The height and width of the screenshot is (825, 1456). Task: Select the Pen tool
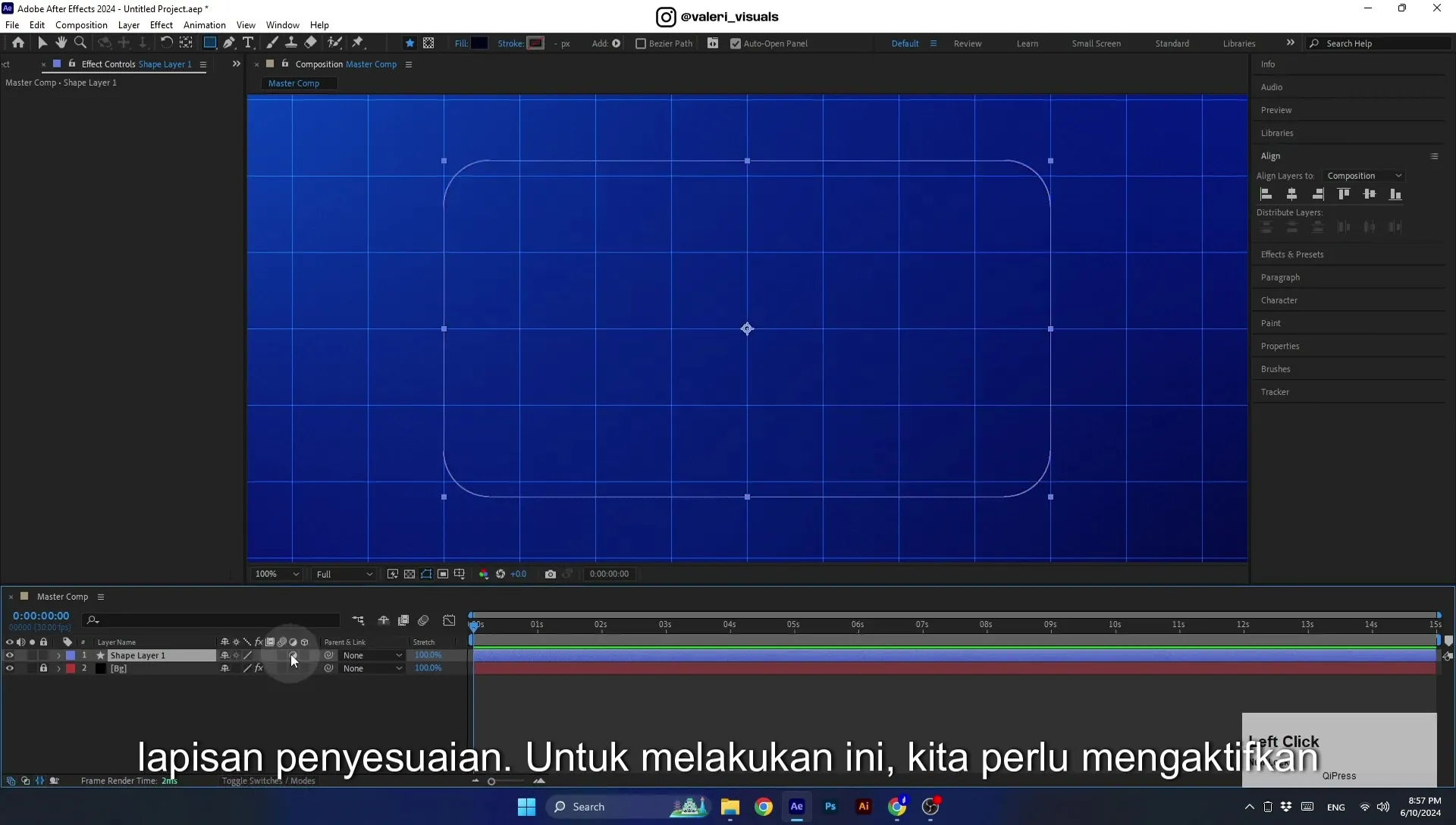228,43
